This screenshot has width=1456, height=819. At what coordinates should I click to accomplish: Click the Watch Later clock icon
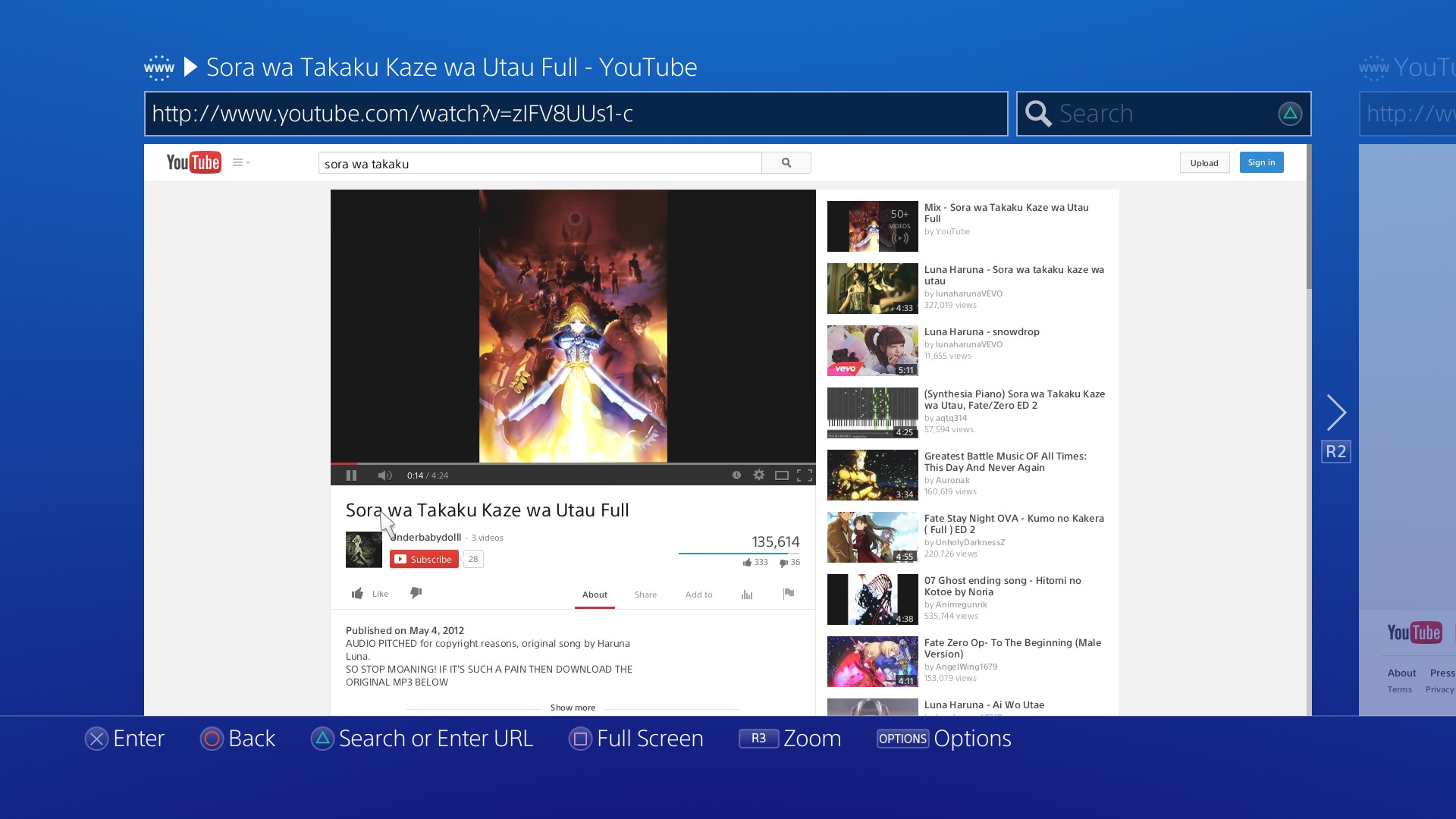click(x=736, y=475)
